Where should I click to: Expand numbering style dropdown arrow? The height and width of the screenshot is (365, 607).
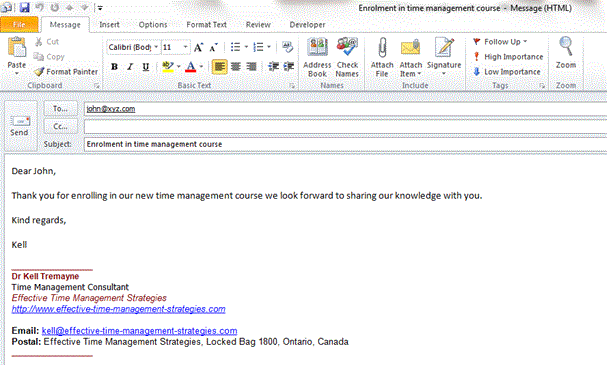pos(269,47)
